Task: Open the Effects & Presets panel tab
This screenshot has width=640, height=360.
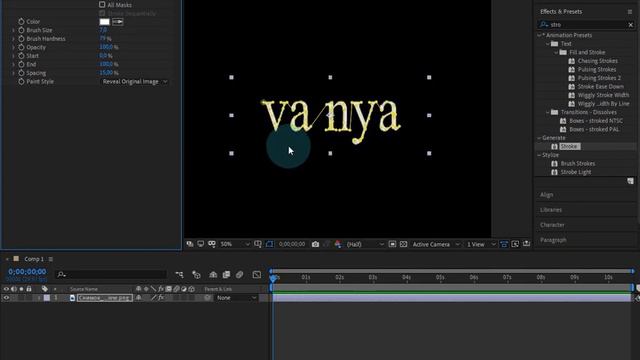Action: (x=561, y=12)
